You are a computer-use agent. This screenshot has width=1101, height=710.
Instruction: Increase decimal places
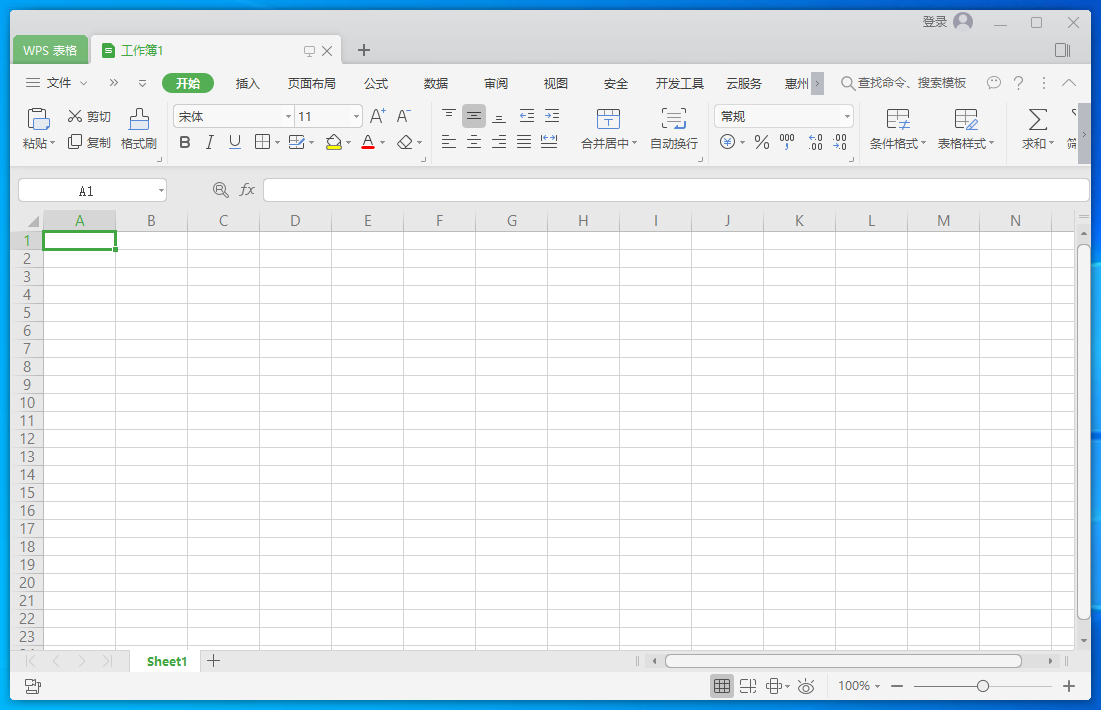(815, 143)
